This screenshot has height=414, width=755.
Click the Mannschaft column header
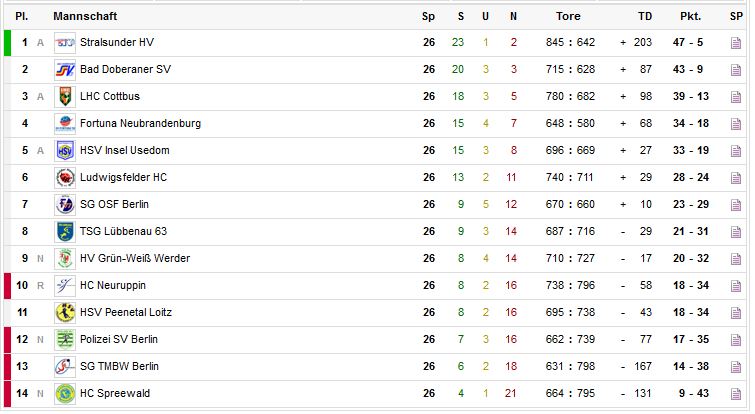click(x=81, y=16)
